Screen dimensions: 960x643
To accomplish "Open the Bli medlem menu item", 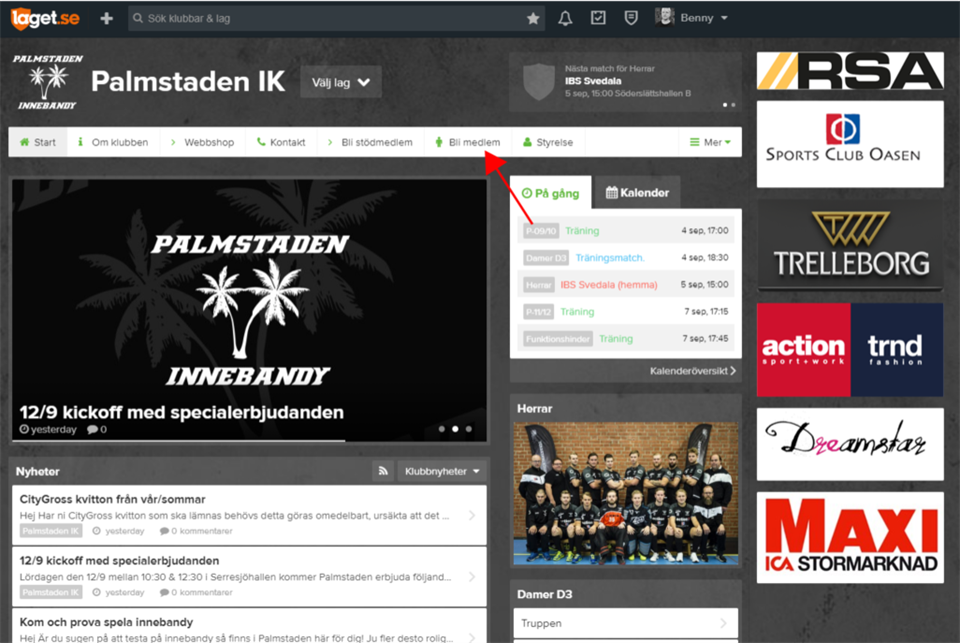I will point(467,142).
